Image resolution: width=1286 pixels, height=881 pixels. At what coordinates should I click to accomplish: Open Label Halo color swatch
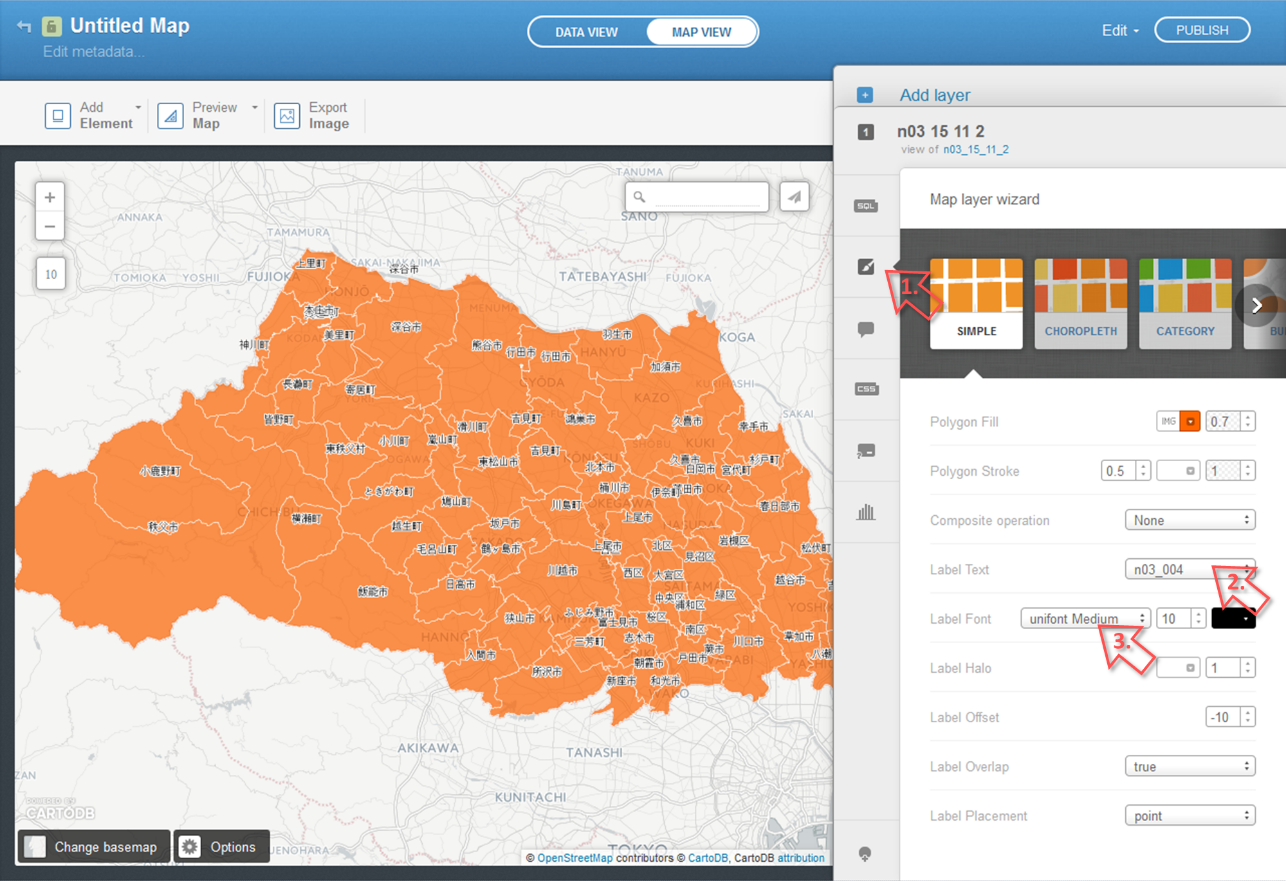click(1178, 668)
